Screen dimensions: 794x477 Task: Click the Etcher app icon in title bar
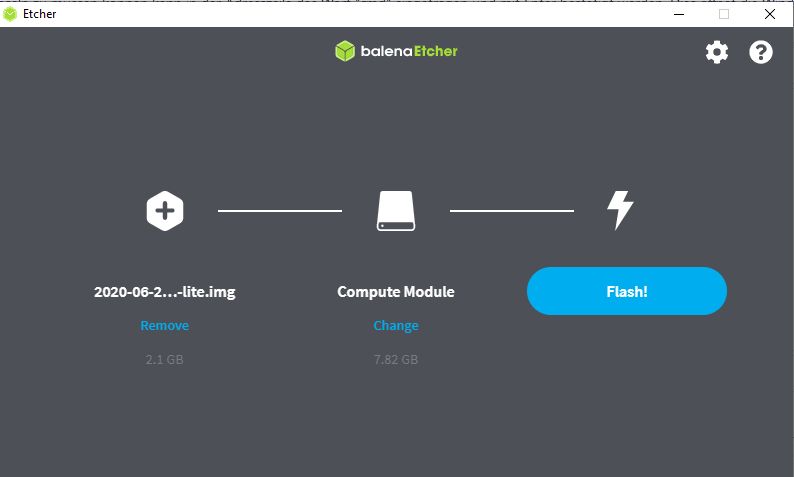coord(10,14)
